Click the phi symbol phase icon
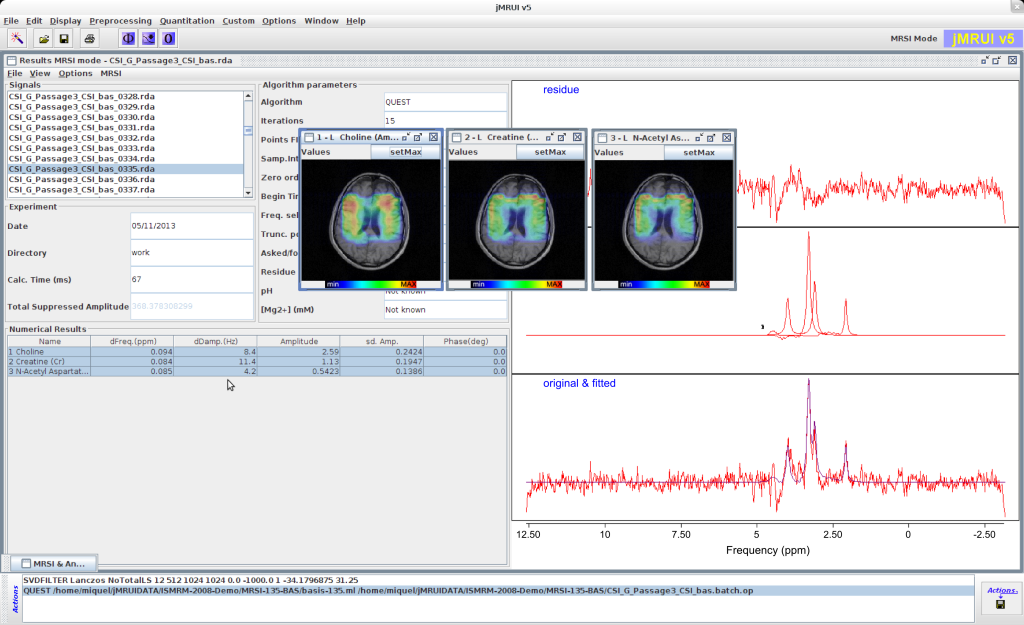 [128, 38]
